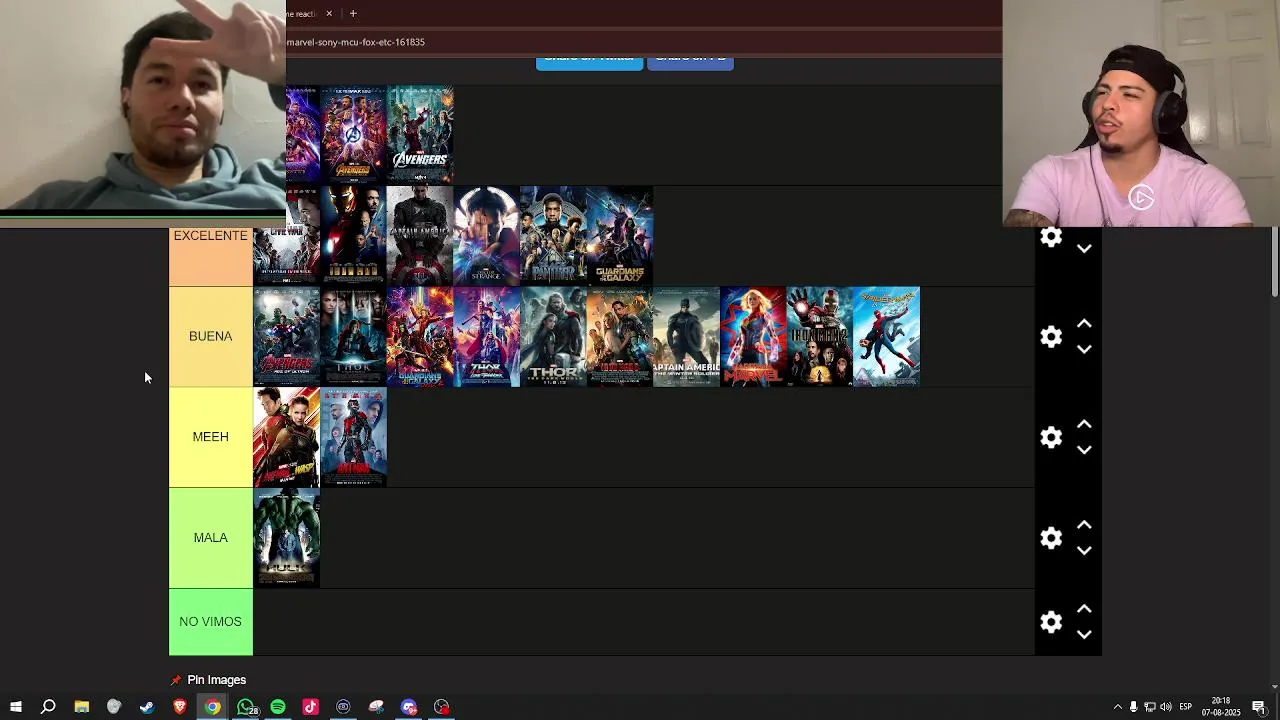Close the current browser tab
The image size is (1280, 720).
(x=329, y=14)
